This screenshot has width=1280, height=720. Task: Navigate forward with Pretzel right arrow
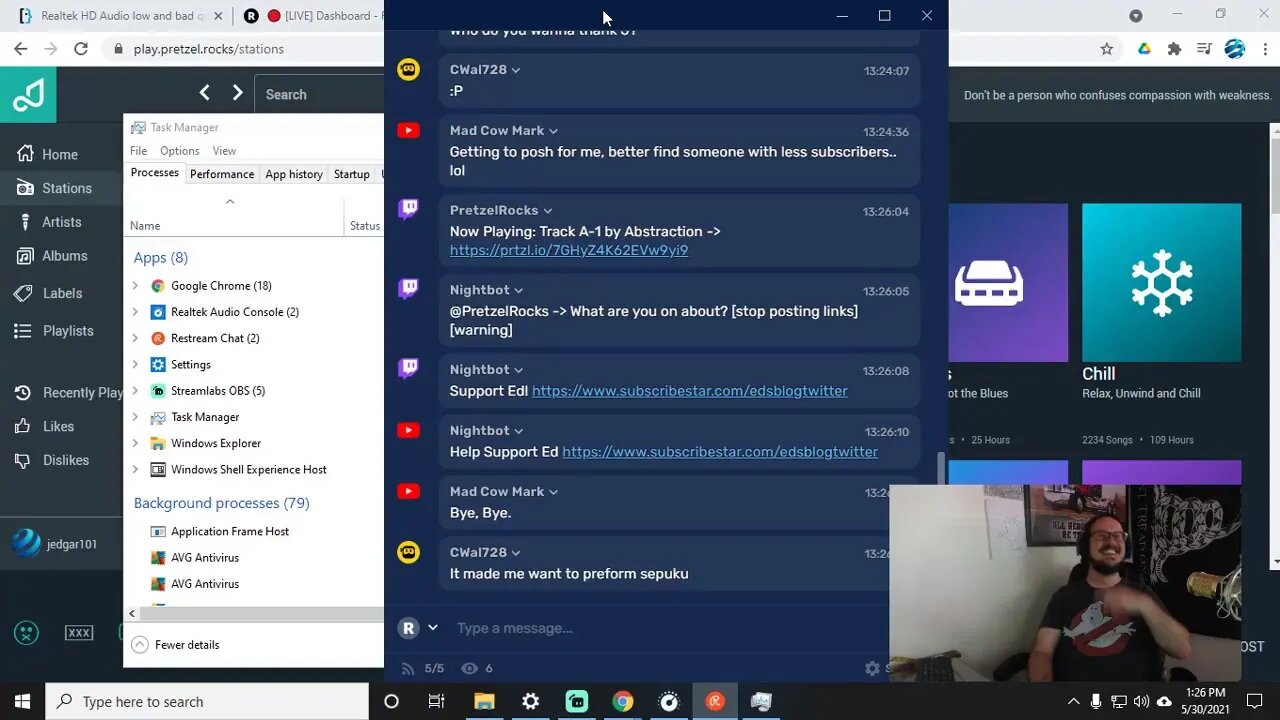tap(237, 93)
